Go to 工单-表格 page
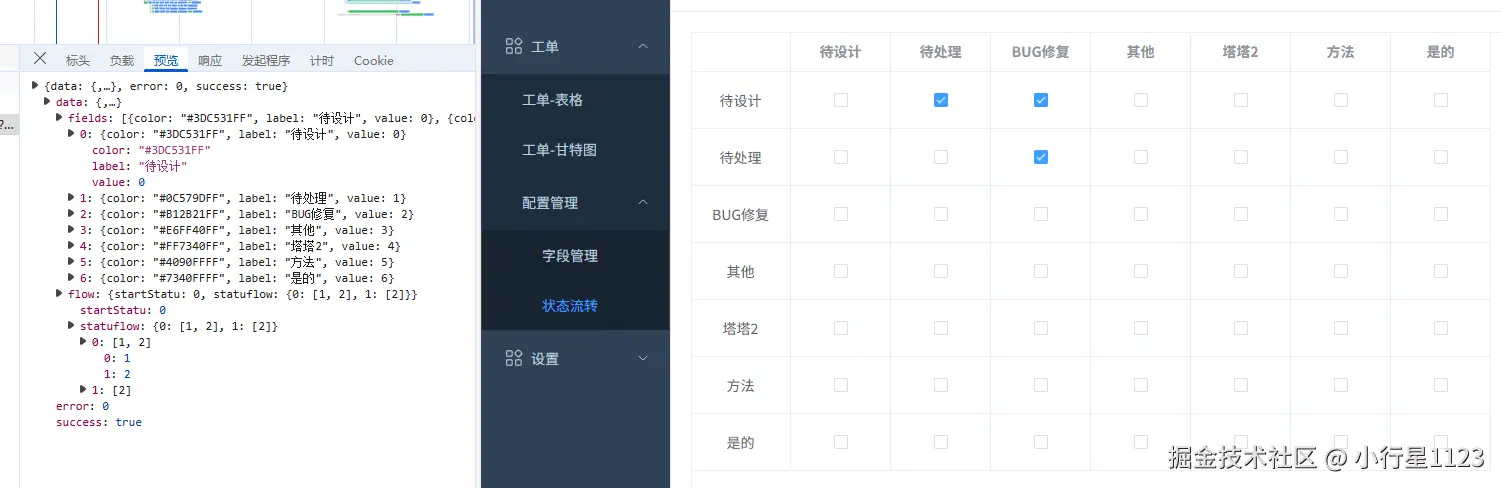This screenshot has height=488, width=1501. click(x=552, y=100)
